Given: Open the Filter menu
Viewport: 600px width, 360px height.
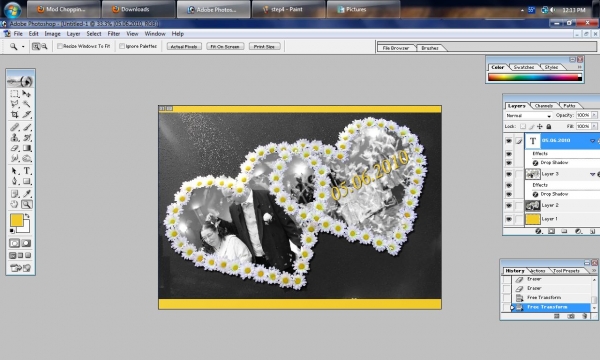Looking at the screenshot, I should [x=114, y=34].
